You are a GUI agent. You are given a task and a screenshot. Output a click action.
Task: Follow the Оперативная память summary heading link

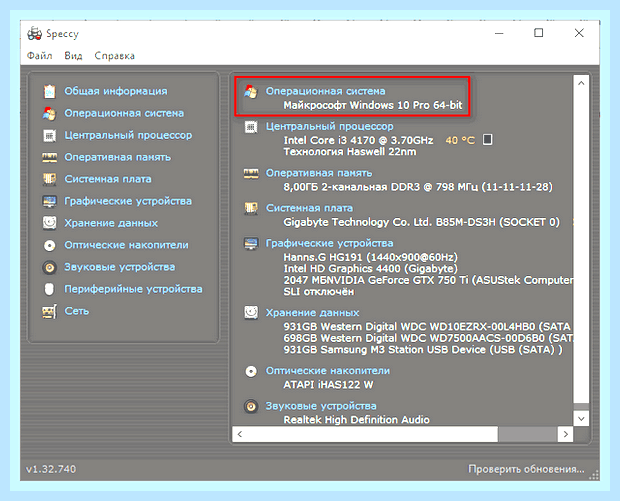(x=319, y=173)
